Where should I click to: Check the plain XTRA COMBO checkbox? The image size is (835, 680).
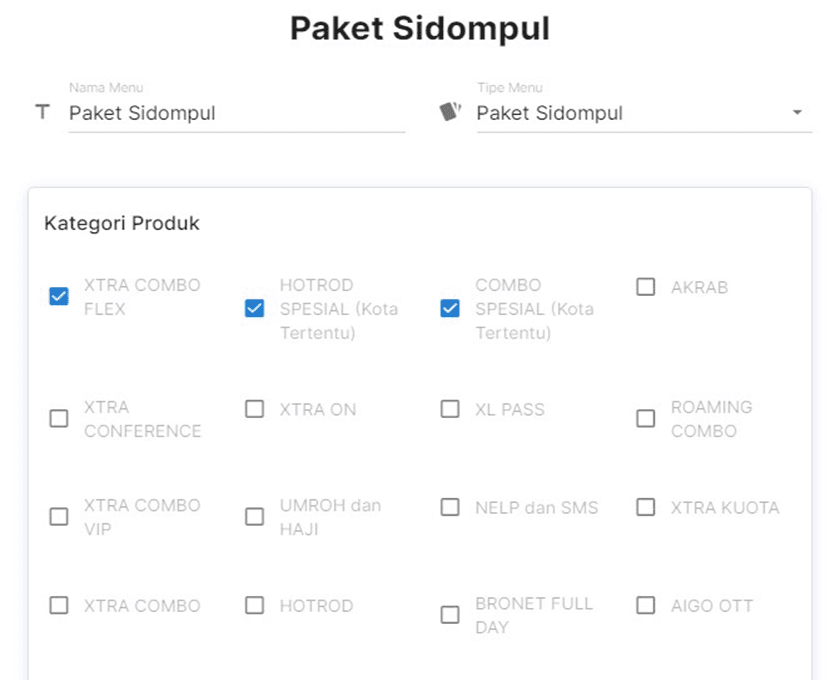click(x=59, y=605)
